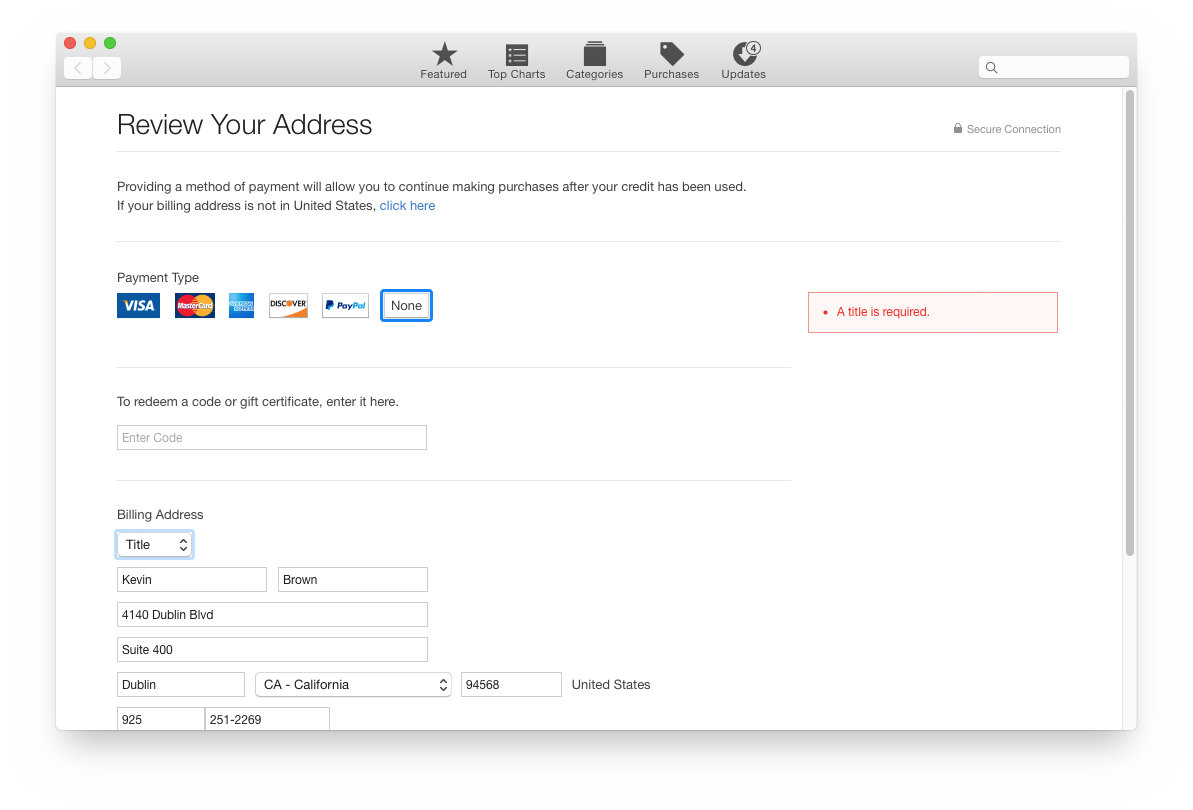The height and width of the screenshot is (810, 1193).
Task: Choose Discover card payment option
Action: (288, 306)
